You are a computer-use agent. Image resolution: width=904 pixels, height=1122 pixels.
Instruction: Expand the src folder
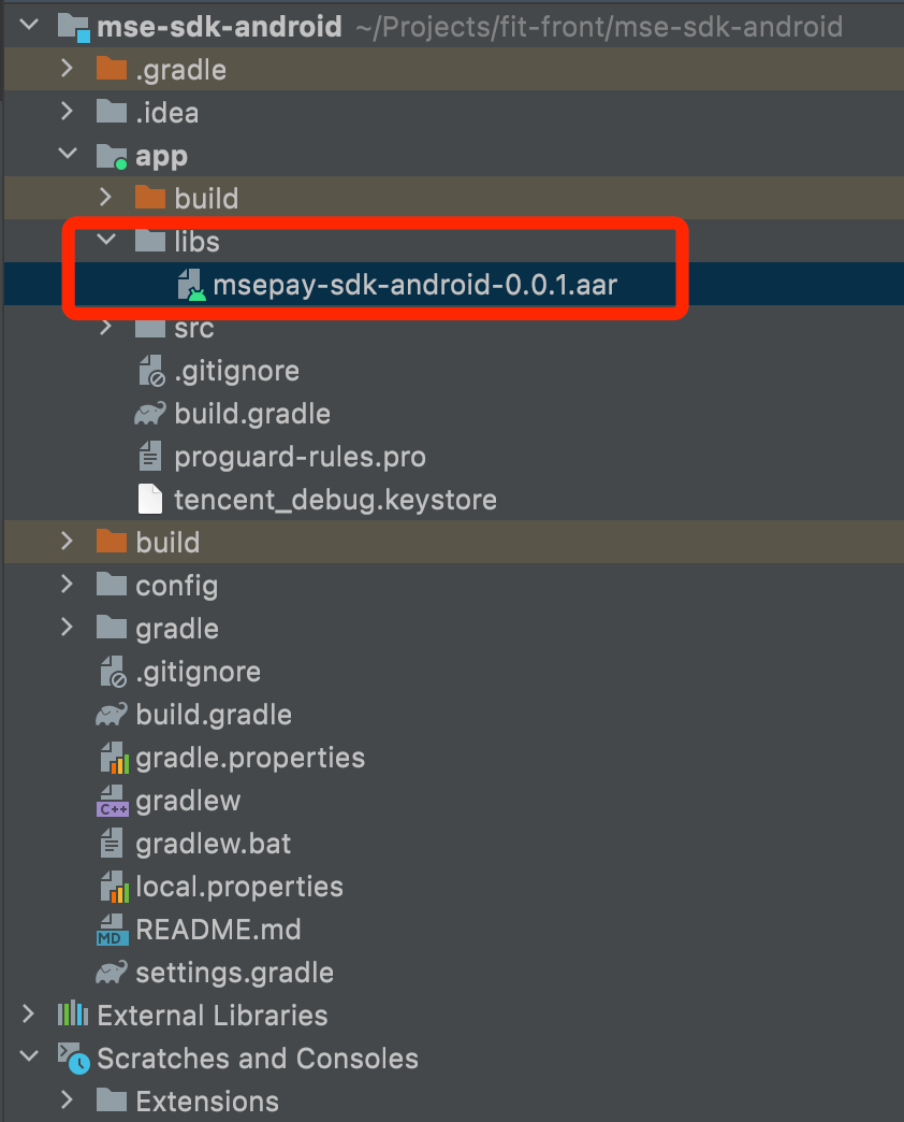click(106, 328)
